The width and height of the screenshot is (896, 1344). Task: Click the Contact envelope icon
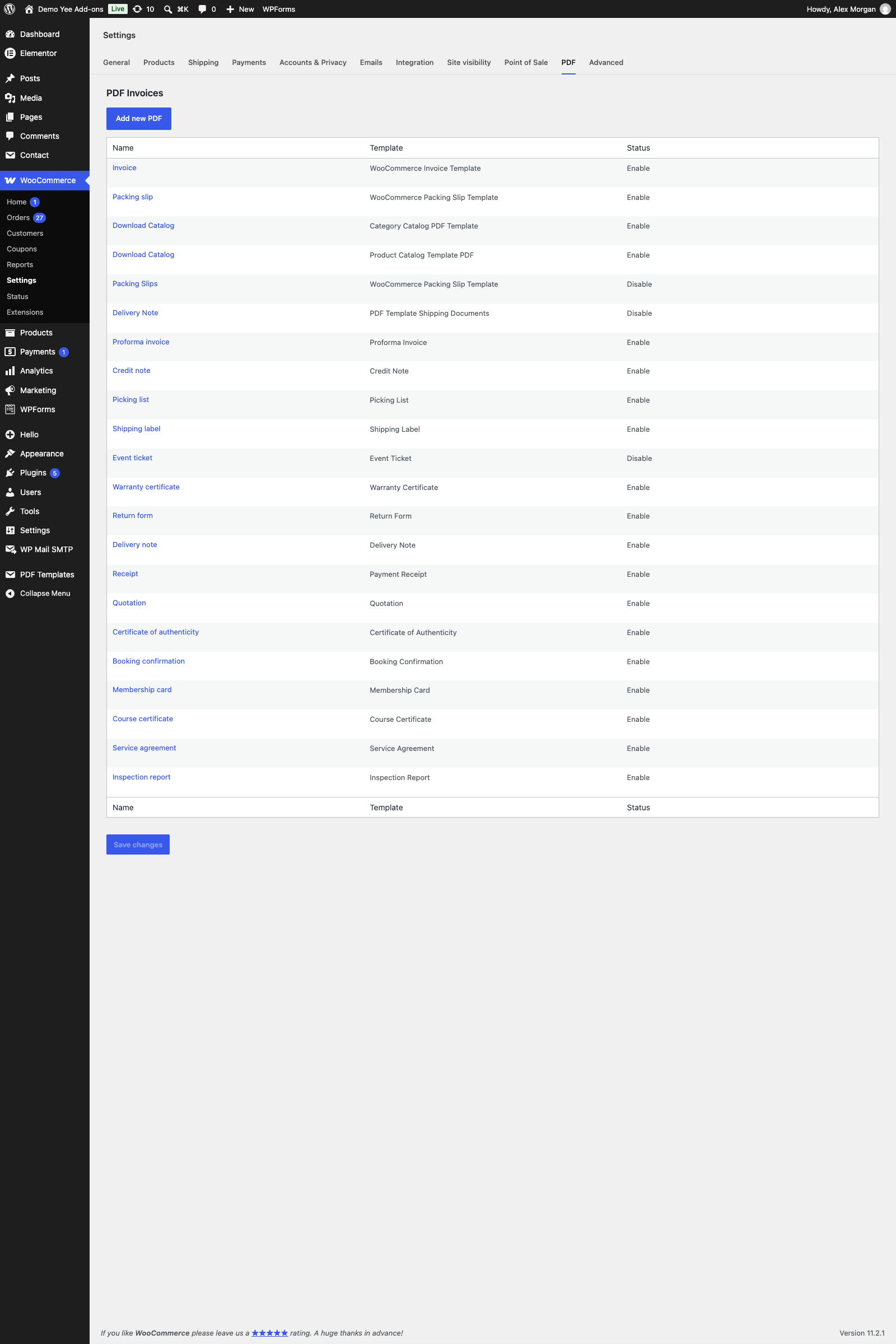tap(10, 155)
